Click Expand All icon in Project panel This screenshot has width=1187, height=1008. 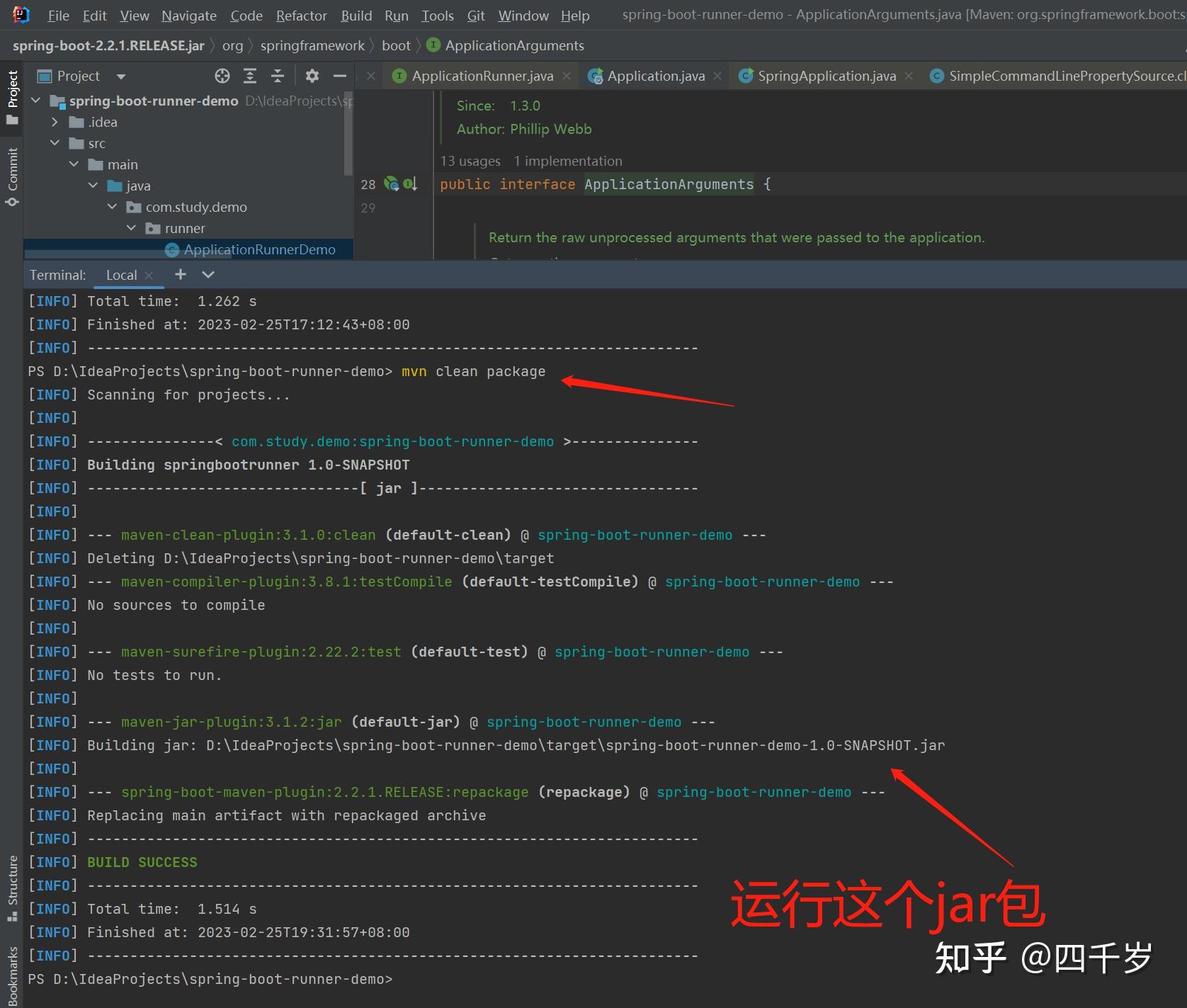[x=250, y=76]
